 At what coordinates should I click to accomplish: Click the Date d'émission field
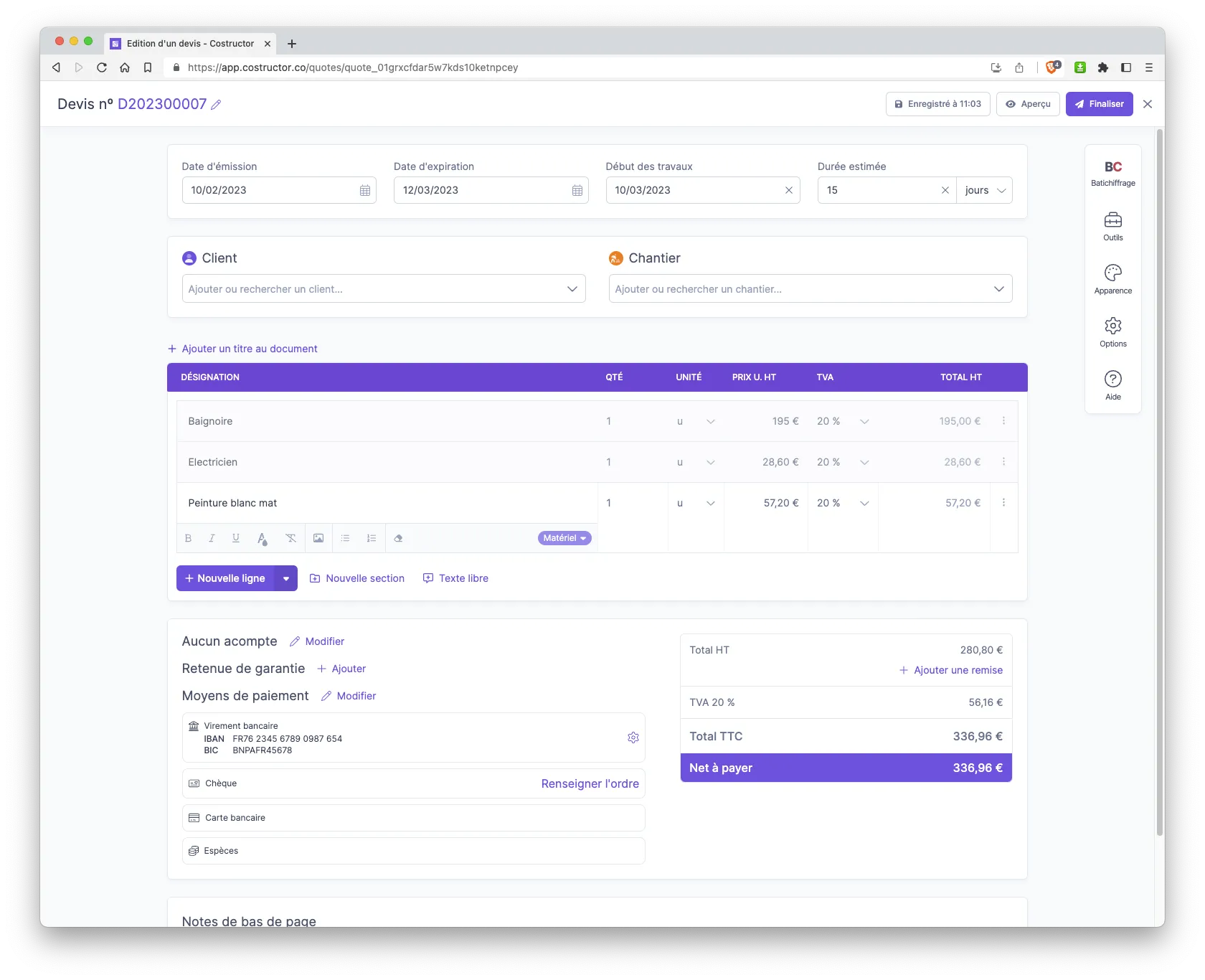pos(279,190)
